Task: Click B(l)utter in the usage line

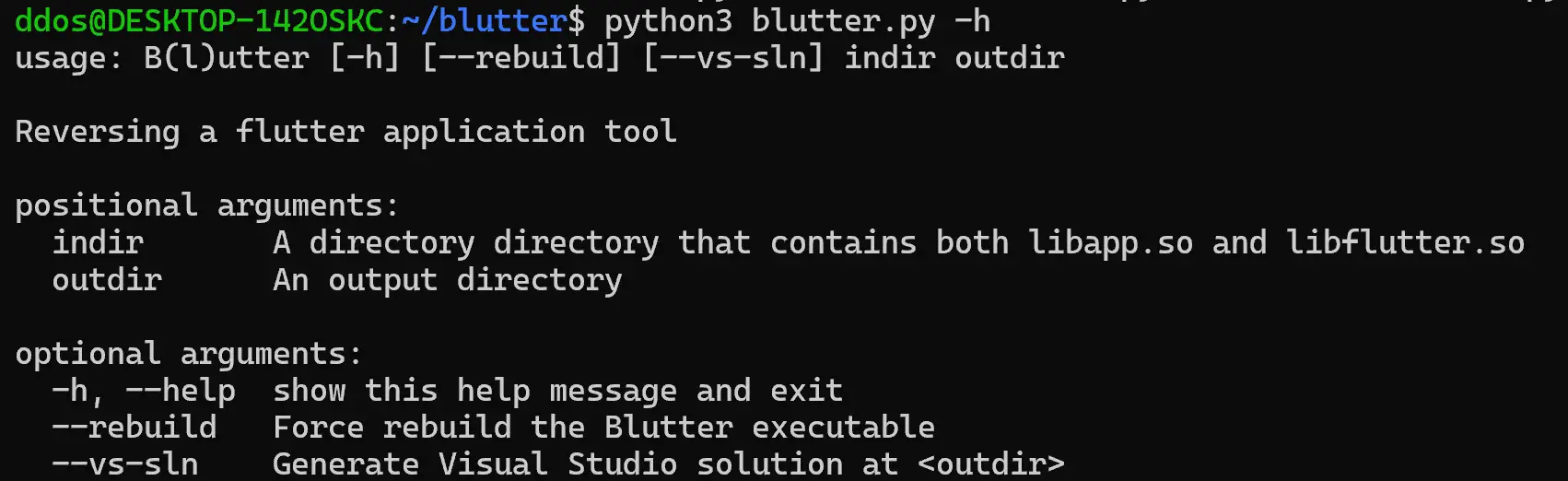Action: point(227,58)
